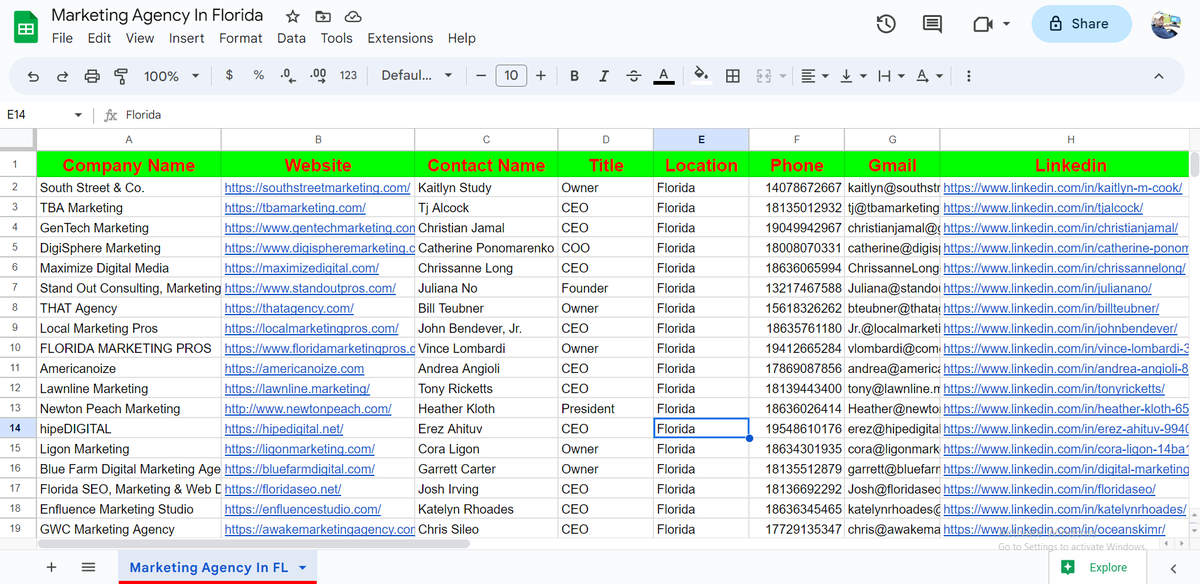This screenshot has height=584, width=1200.
Task: Open the font family dropdown
Action: click(417, 75)
